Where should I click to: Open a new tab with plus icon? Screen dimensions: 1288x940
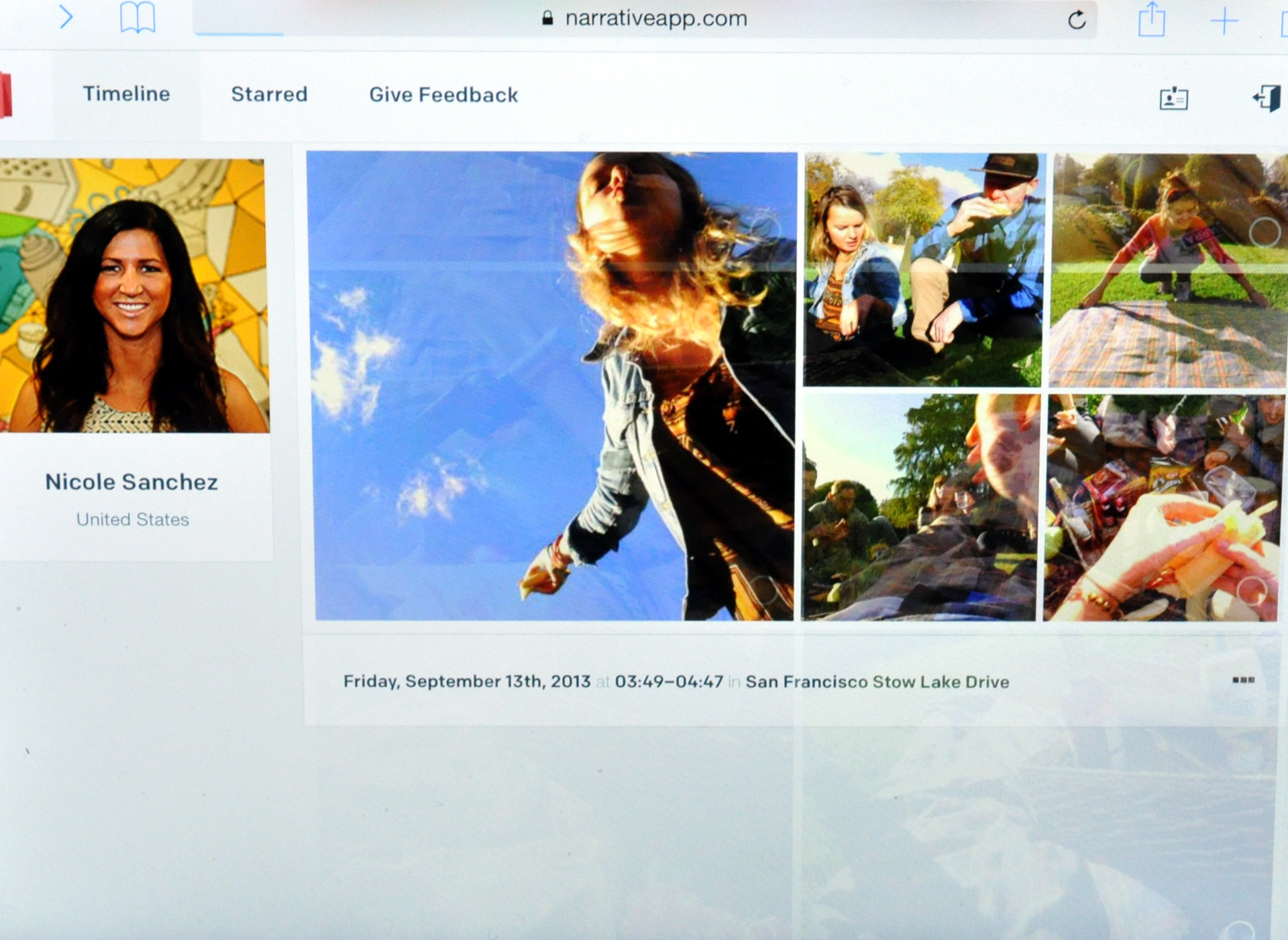pyautogui.click(x=1224, y=21)
